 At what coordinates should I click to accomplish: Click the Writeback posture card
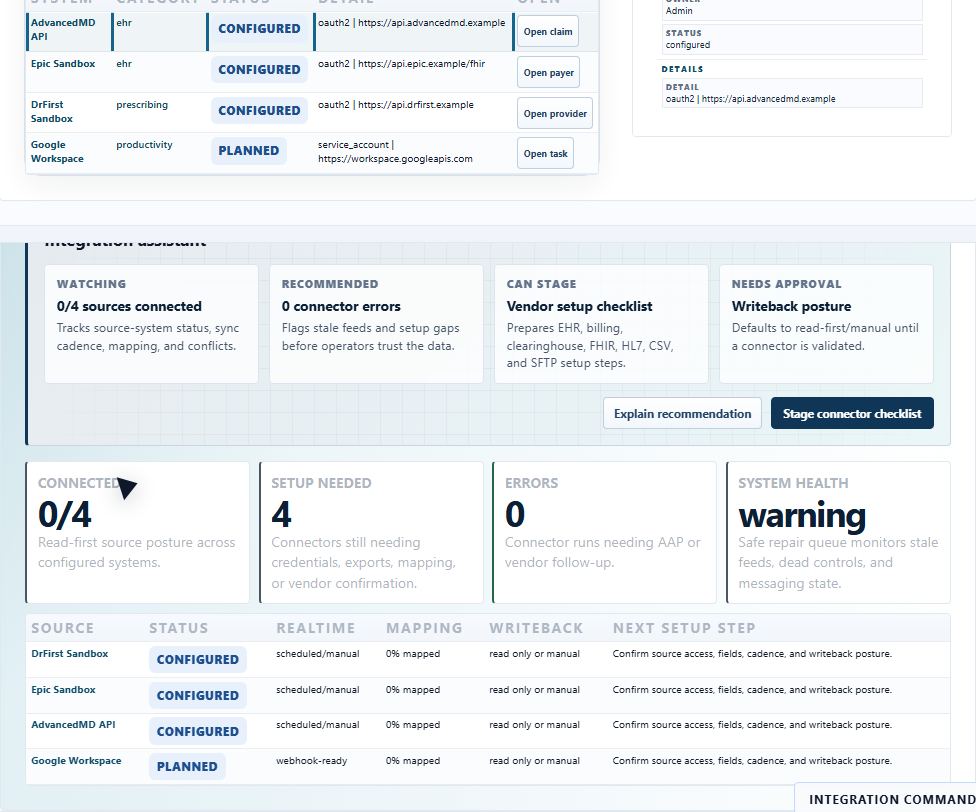point(826,324)
